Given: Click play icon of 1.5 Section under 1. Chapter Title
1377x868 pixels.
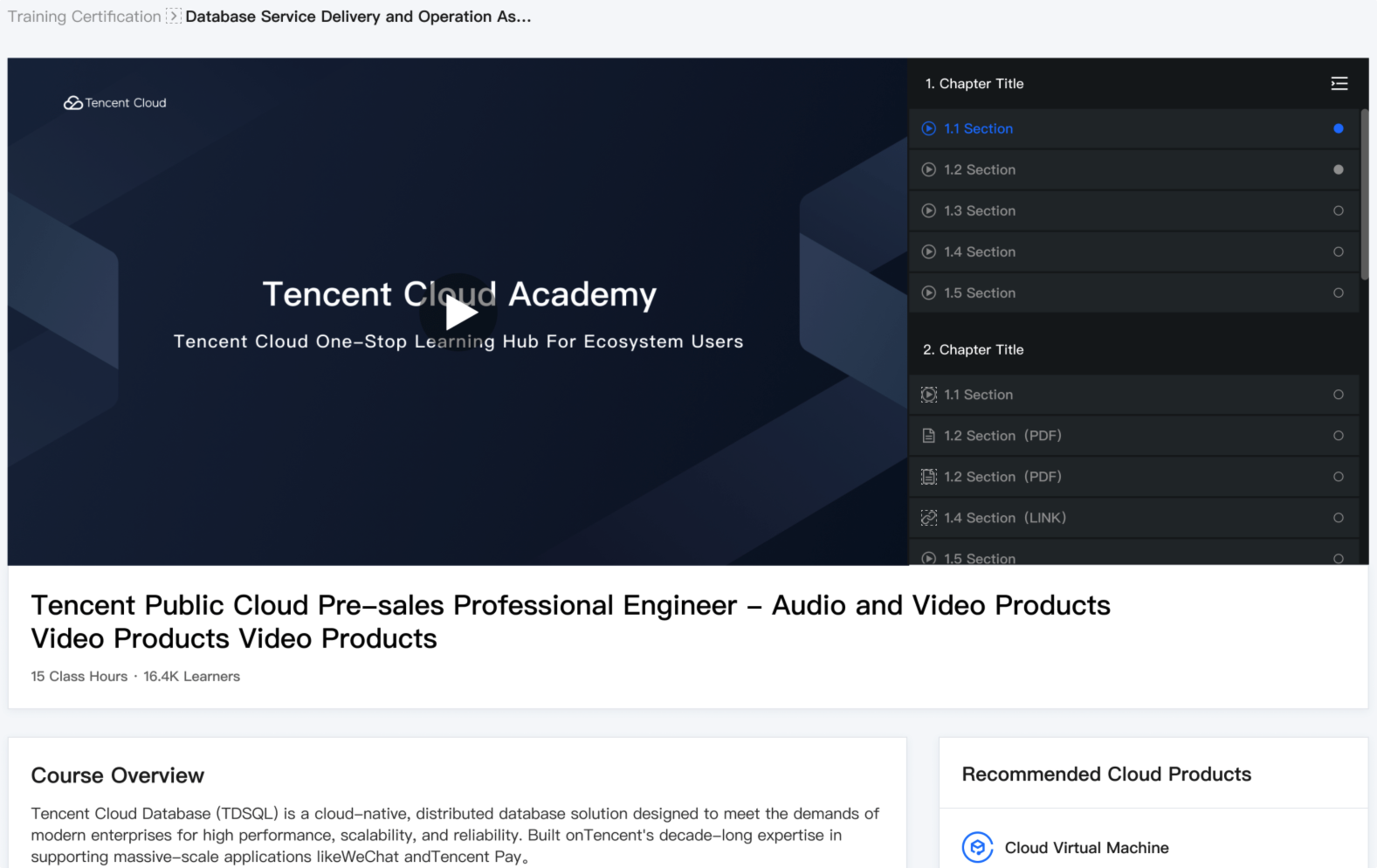Looking at the screenshot, I should click(x=929, y=293).
